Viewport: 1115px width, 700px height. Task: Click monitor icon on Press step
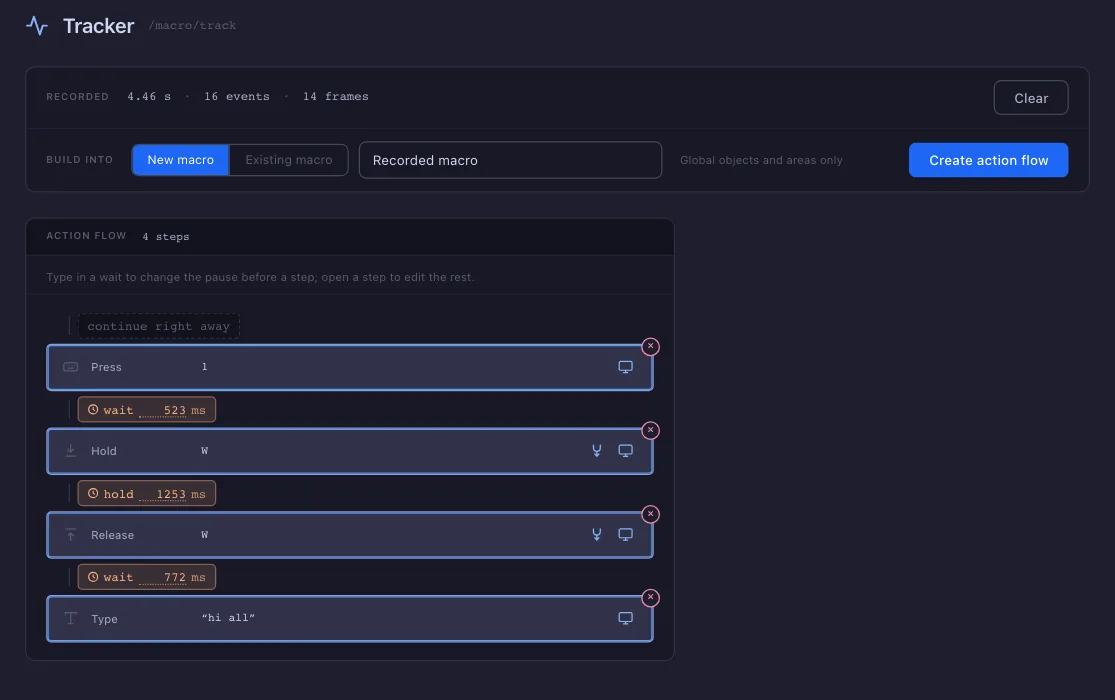click(x=625, y=367)
